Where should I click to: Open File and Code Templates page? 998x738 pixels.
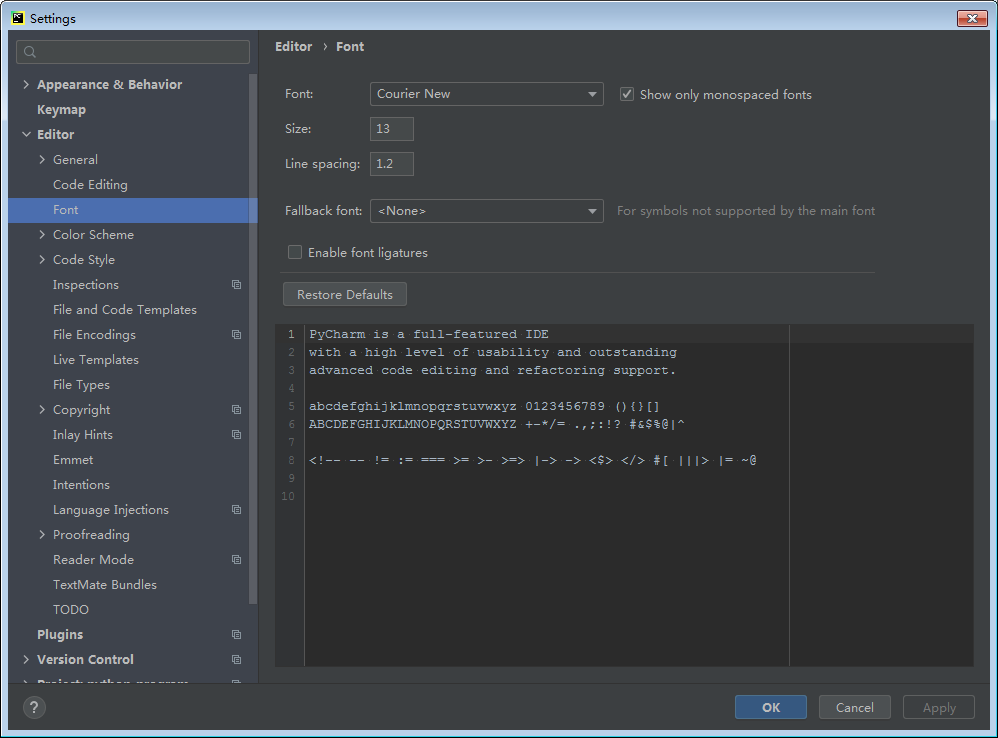pos(125,310)
